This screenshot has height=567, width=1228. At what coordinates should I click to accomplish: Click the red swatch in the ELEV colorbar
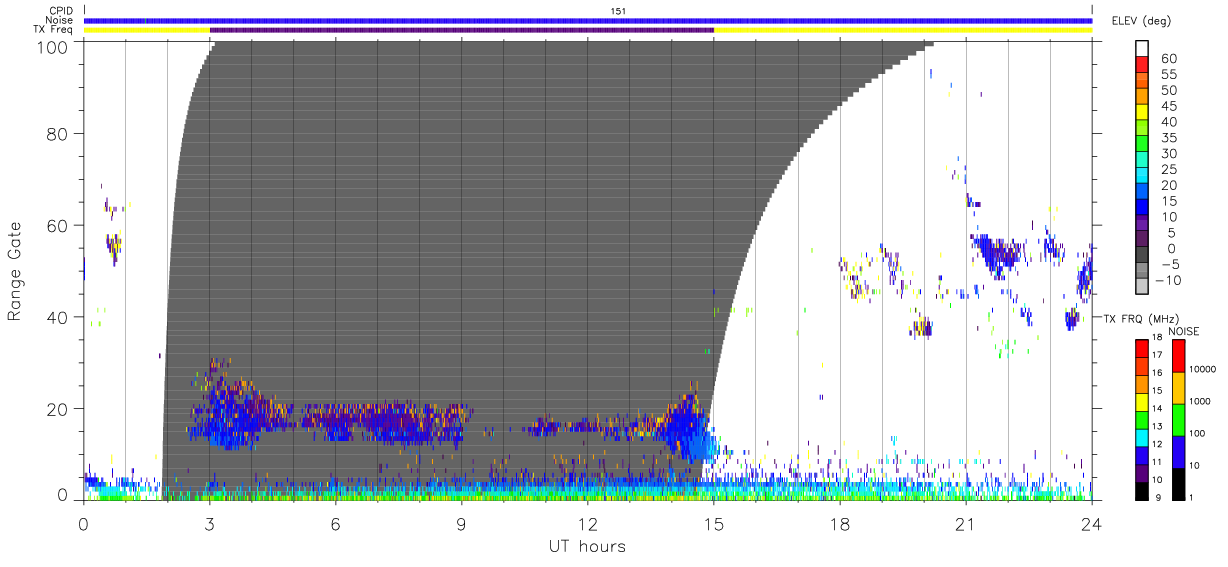(x=1144, y=65)
